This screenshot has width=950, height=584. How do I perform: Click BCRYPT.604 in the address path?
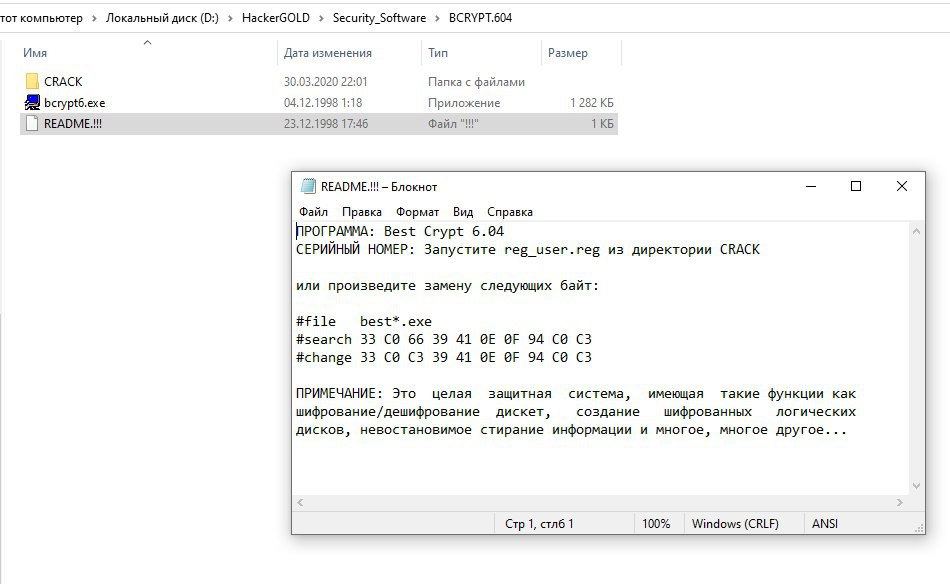click(x=480, y=18)
